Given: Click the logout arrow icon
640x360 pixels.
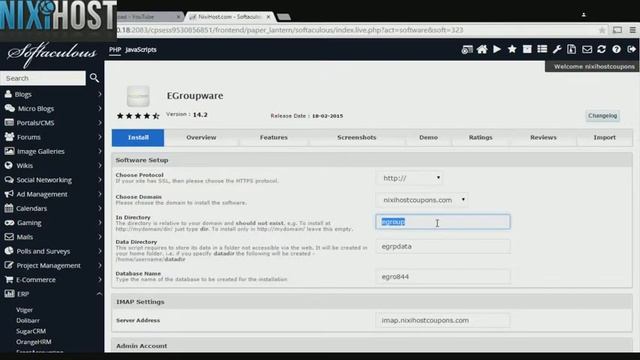Looking at the screenshot, I should (x=631, y=49).
